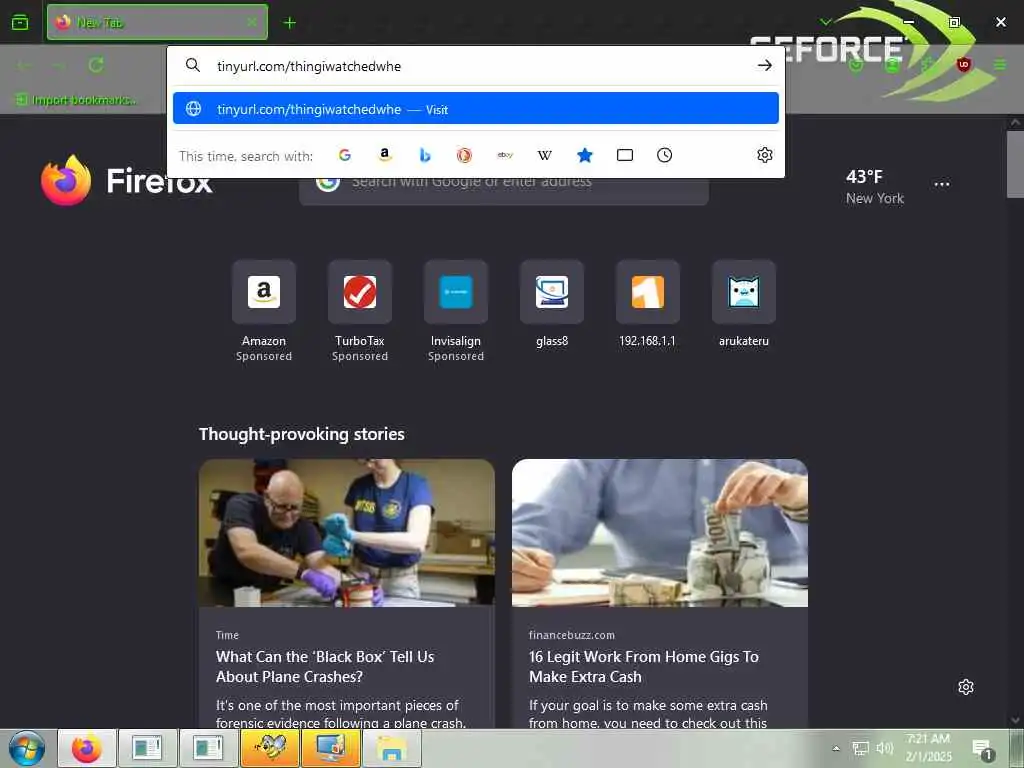Open '16 Legit Work From Home Gigs' headline
This screenshot has height=768, width=1024.
tap(644, 667)
